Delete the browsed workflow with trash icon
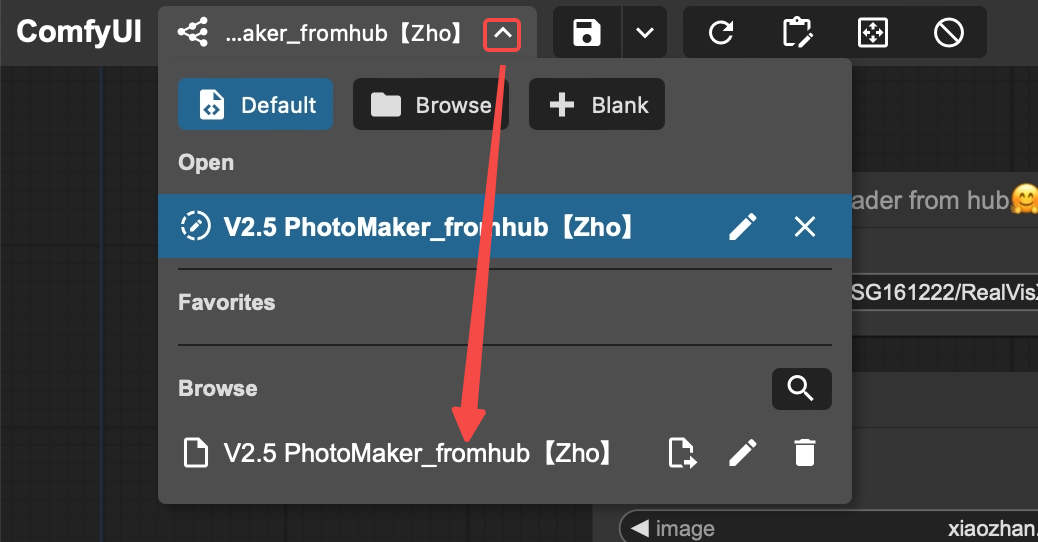 (804, 453)
